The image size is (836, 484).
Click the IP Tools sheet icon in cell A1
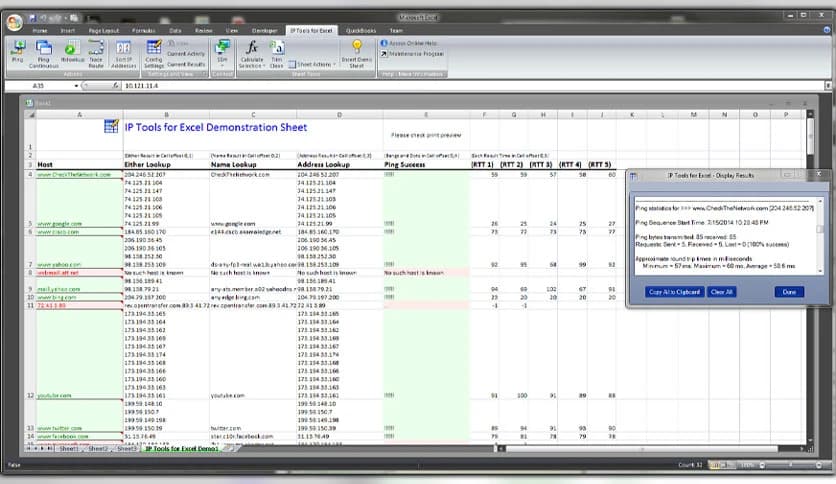[x=111, y=126]
